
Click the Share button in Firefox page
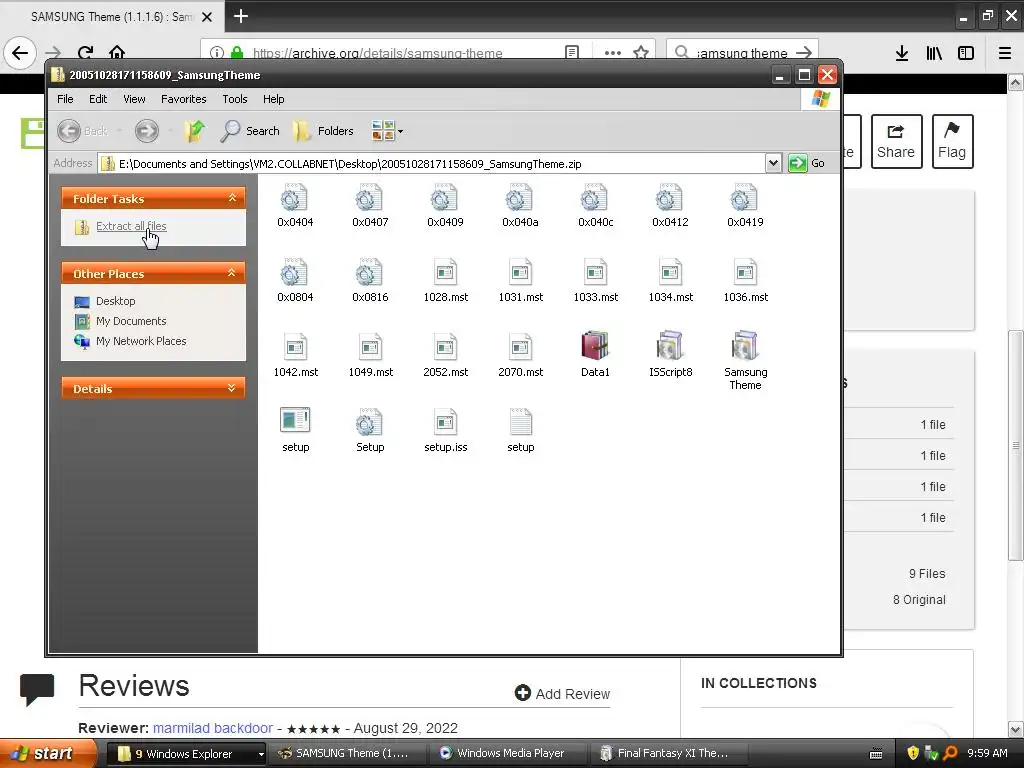896,141
